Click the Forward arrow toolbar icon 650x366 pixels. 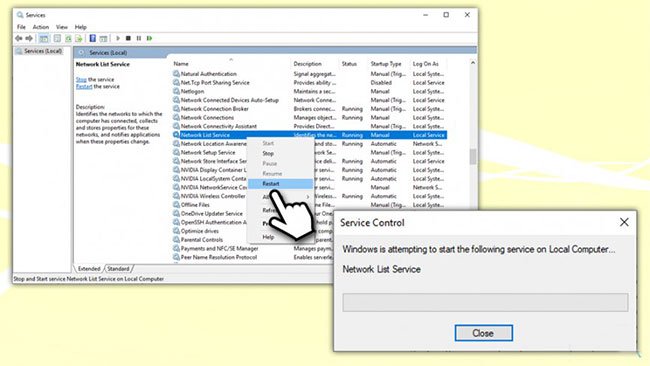click(x=29, y=38)
